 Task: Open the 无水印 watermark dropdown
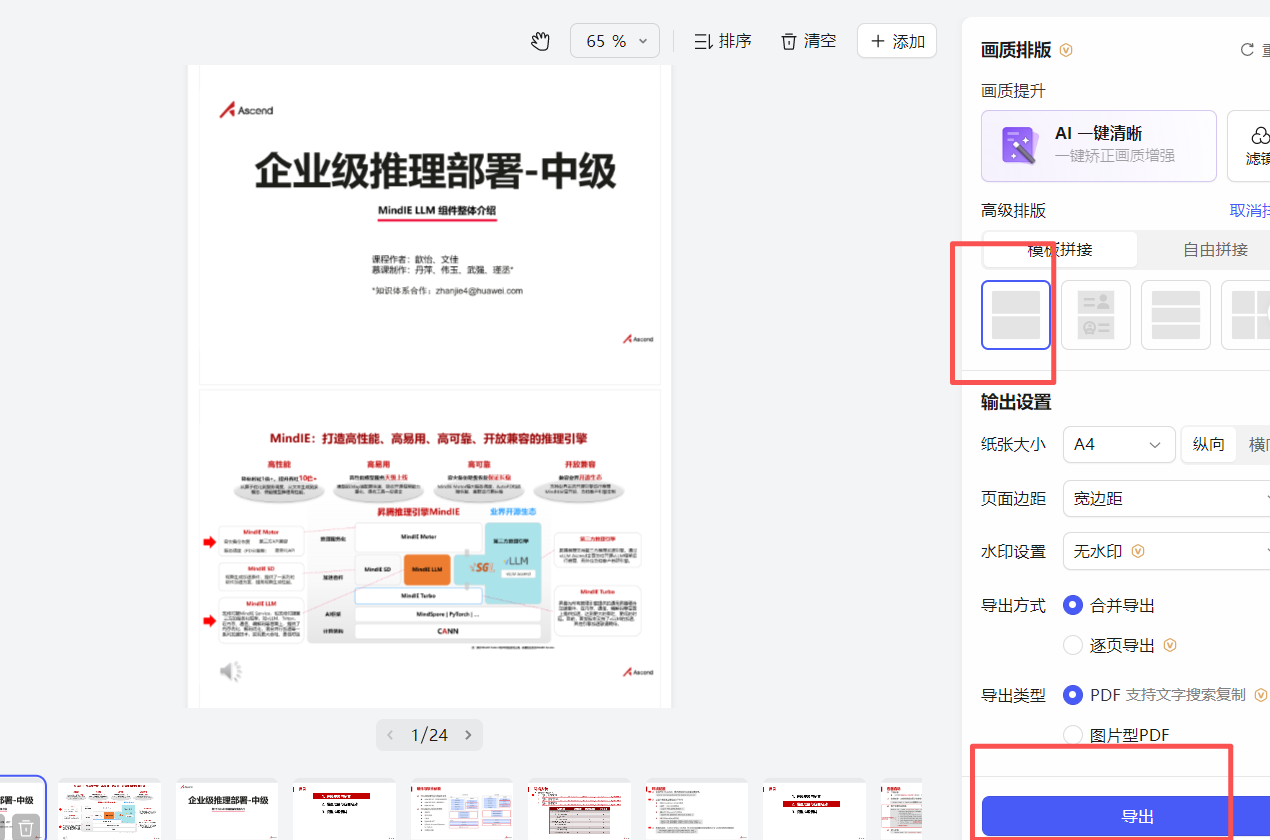[x=1166, y=551]
